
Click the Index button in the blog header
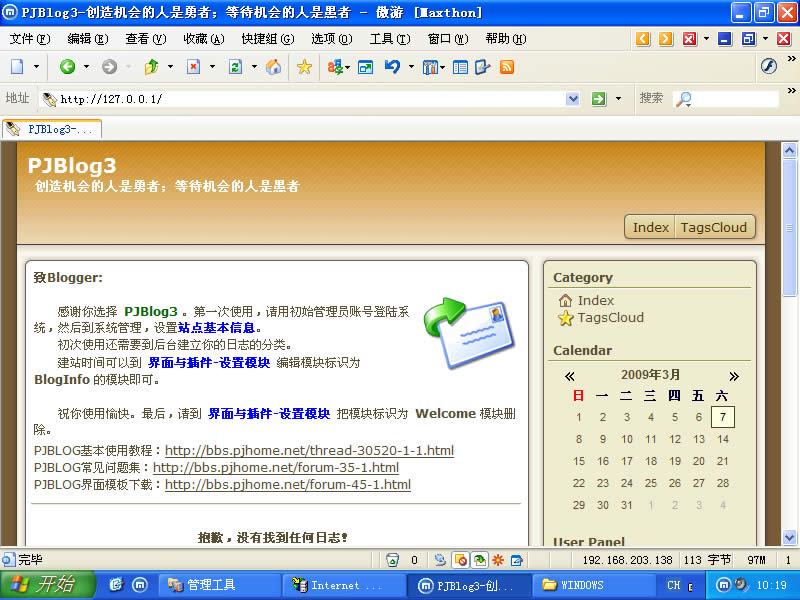click(651, 228)
